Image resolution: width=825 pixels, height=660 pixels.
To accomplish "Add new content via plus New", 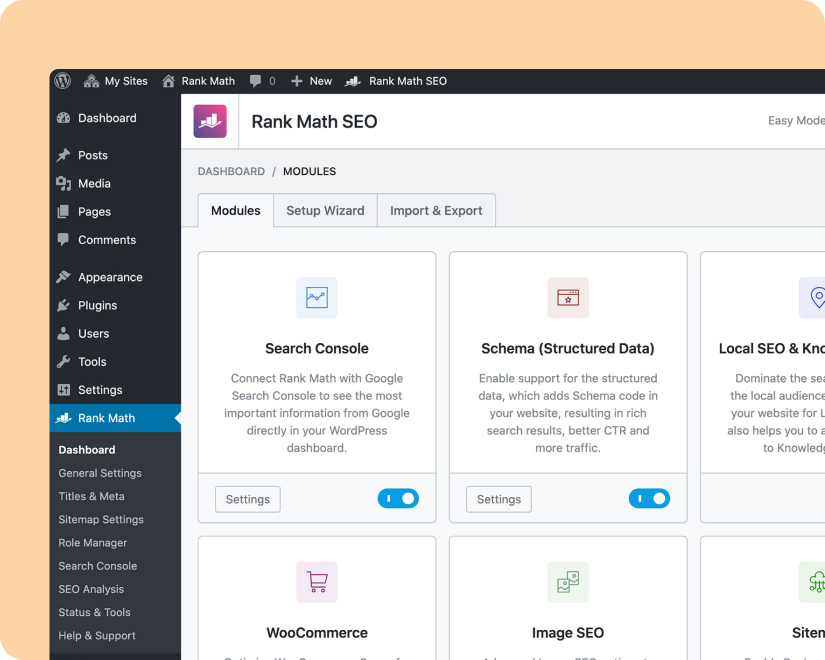I will pyautogui.click(x=311, y=81).
